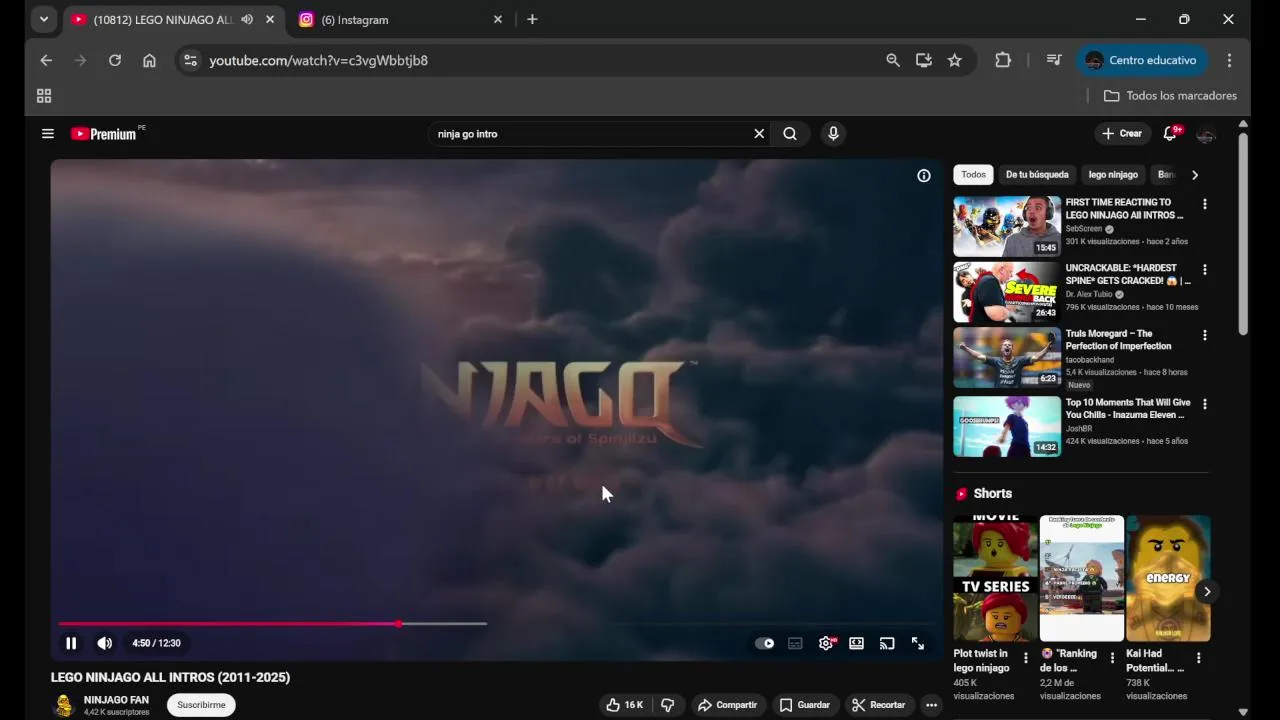Open the tab search dropdown arrow
The image size is (1280, 720).
[x=43, y=19]
